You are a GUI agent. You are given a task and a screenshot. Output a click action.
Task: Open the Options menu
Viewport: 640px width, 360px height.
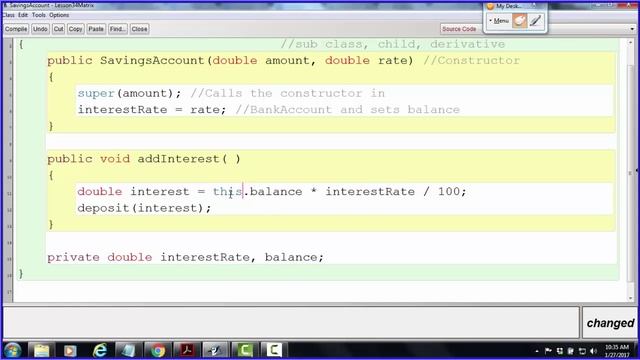pyautogui.click(x=59, y=15)
